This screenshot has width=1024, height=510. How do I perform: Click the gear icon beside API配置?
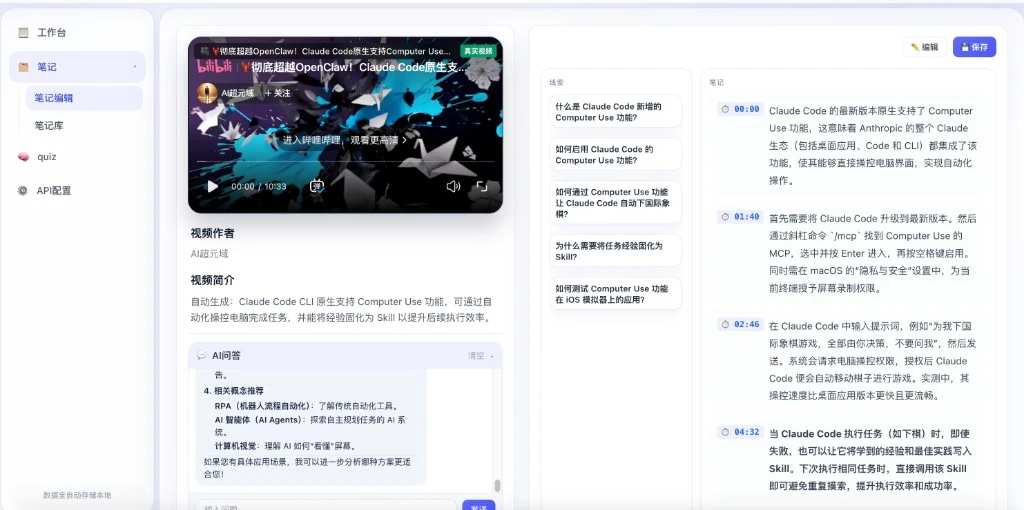(23, 191)
